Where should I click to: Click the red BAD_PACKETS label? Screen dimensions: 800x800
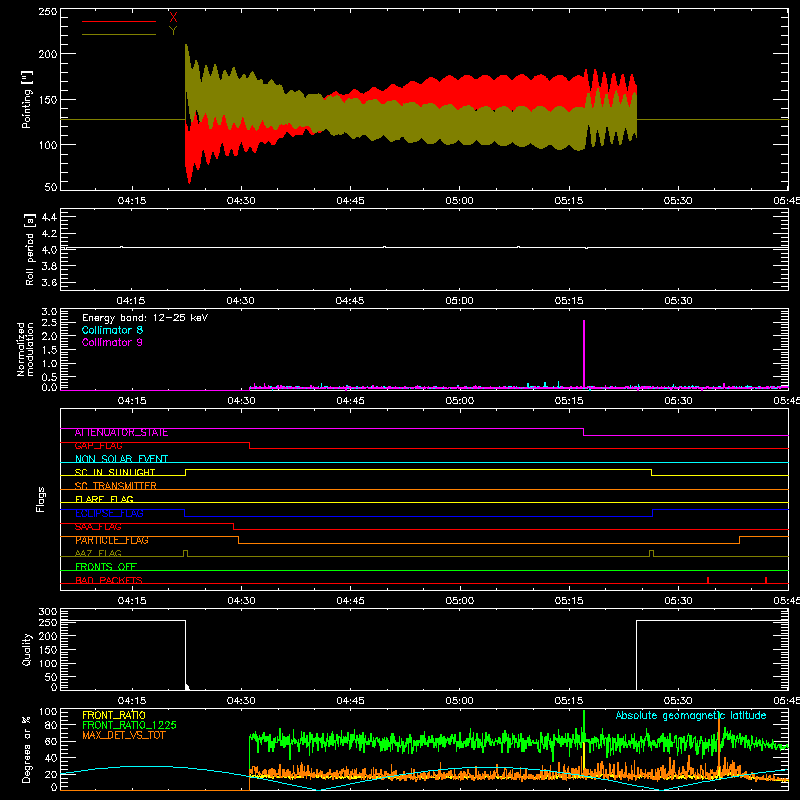[109, 580]
